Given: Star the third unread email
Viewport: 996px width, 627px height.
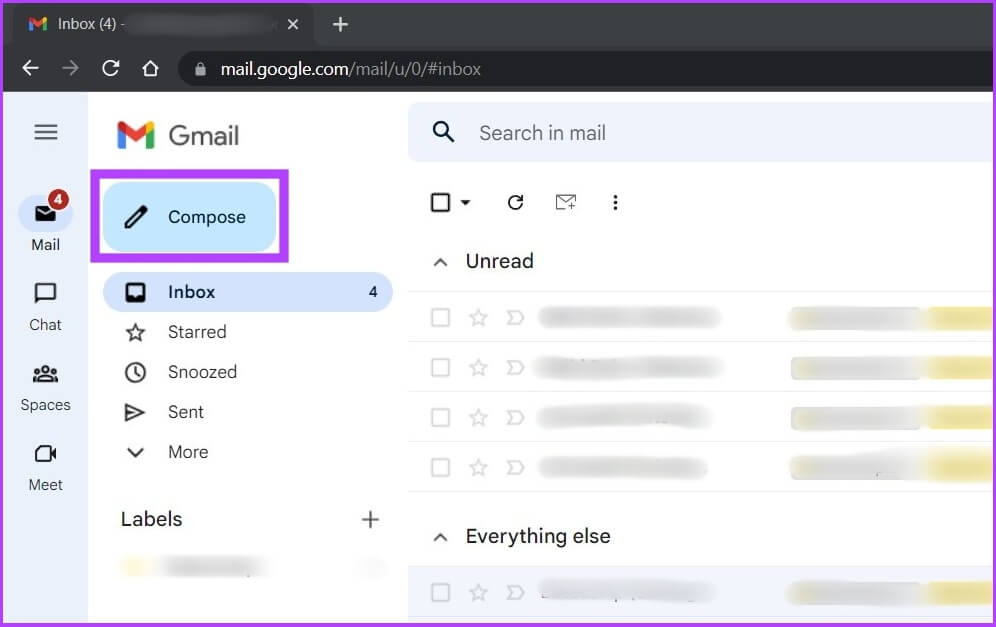Looking at the screenshot, I should [x=478, y=417].
